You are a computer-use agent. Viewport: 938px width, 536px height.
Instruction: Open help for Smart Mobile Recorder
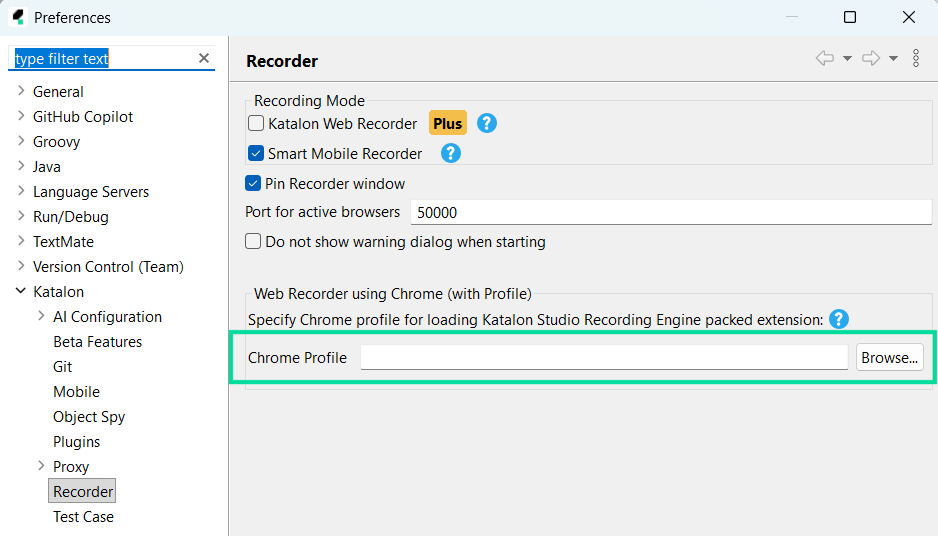click(450, 153)
